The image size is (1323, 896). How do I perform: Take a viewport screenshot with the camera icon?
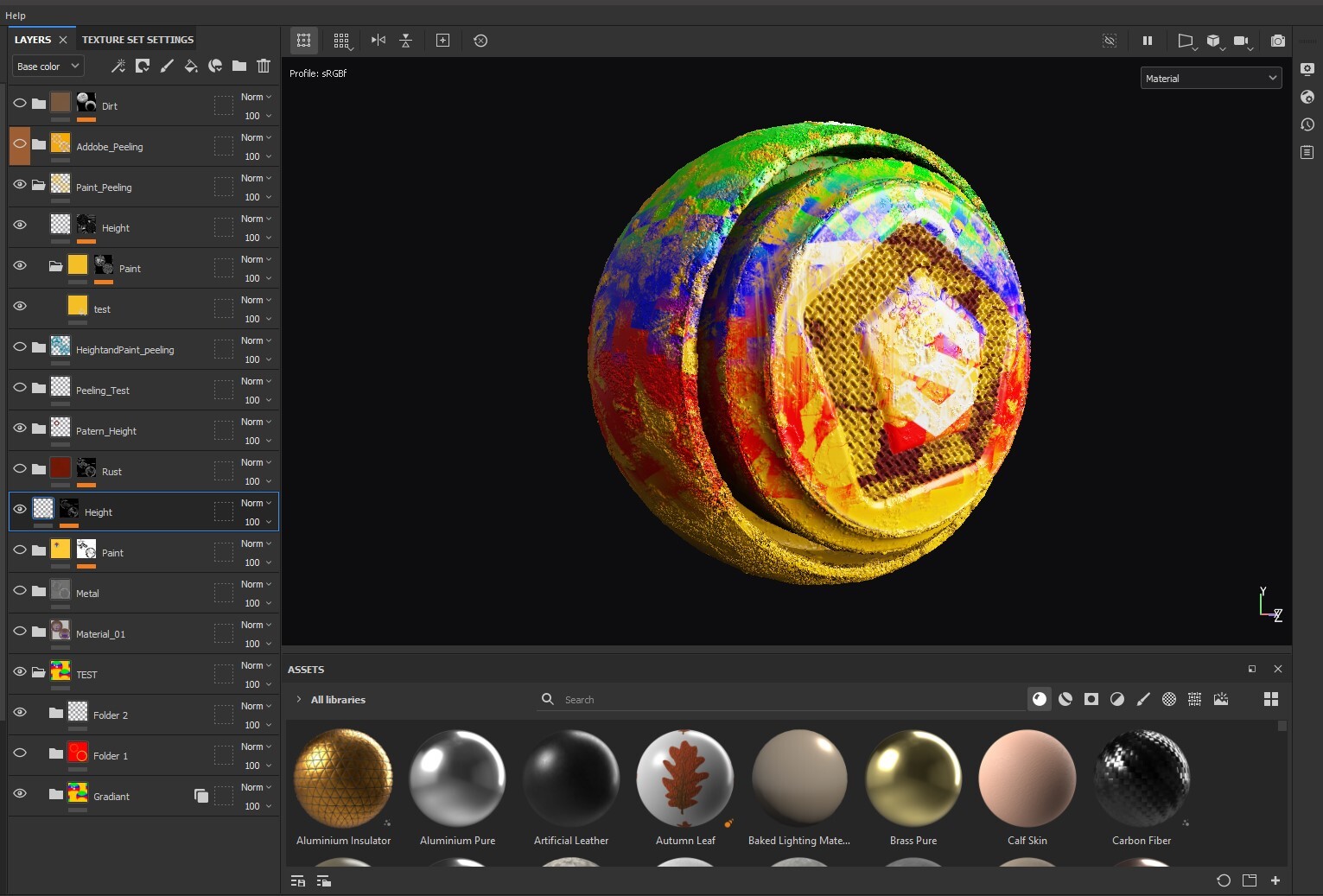point(1279,41)
